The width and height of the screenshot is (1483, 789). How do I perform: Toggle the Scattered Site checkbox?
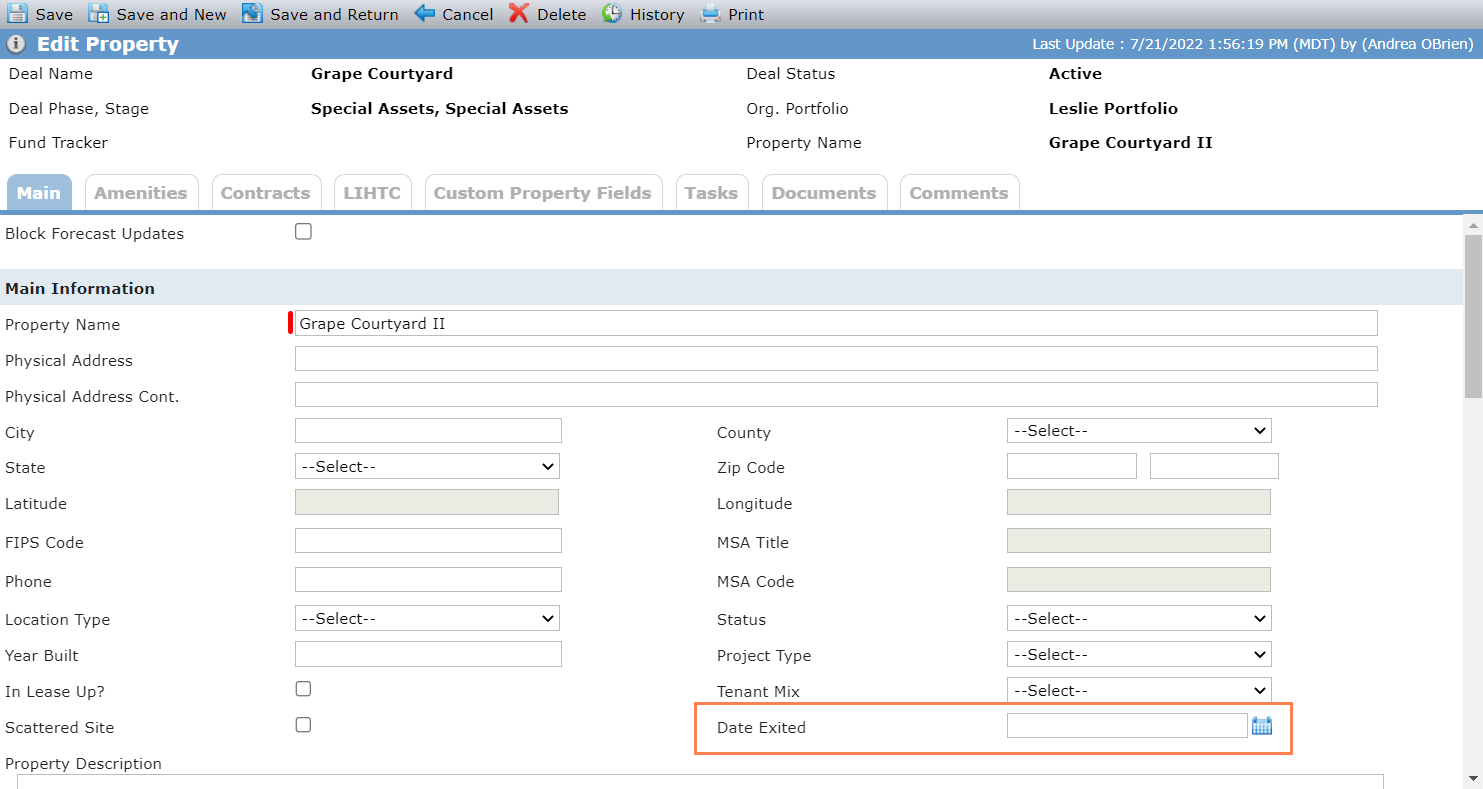(x=303, y=725)
